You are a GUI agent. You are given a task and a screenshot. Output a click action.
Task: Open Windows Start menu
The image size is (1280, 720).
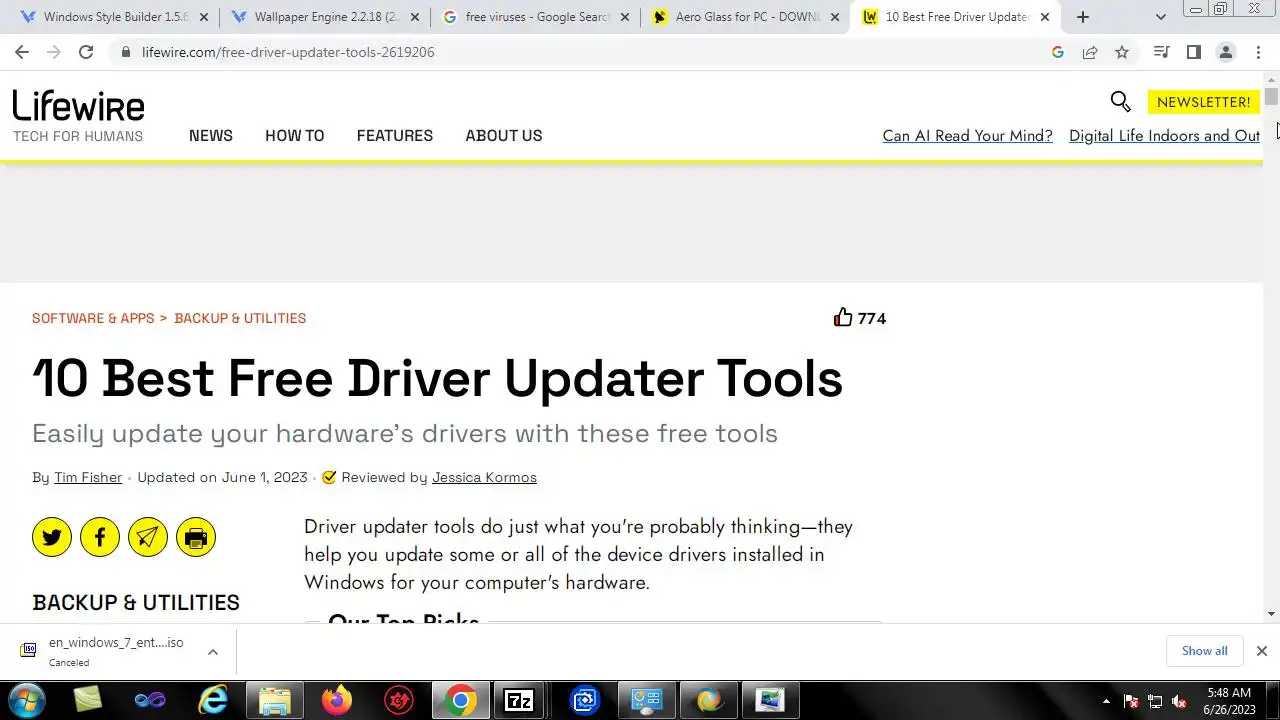(27, 701)
